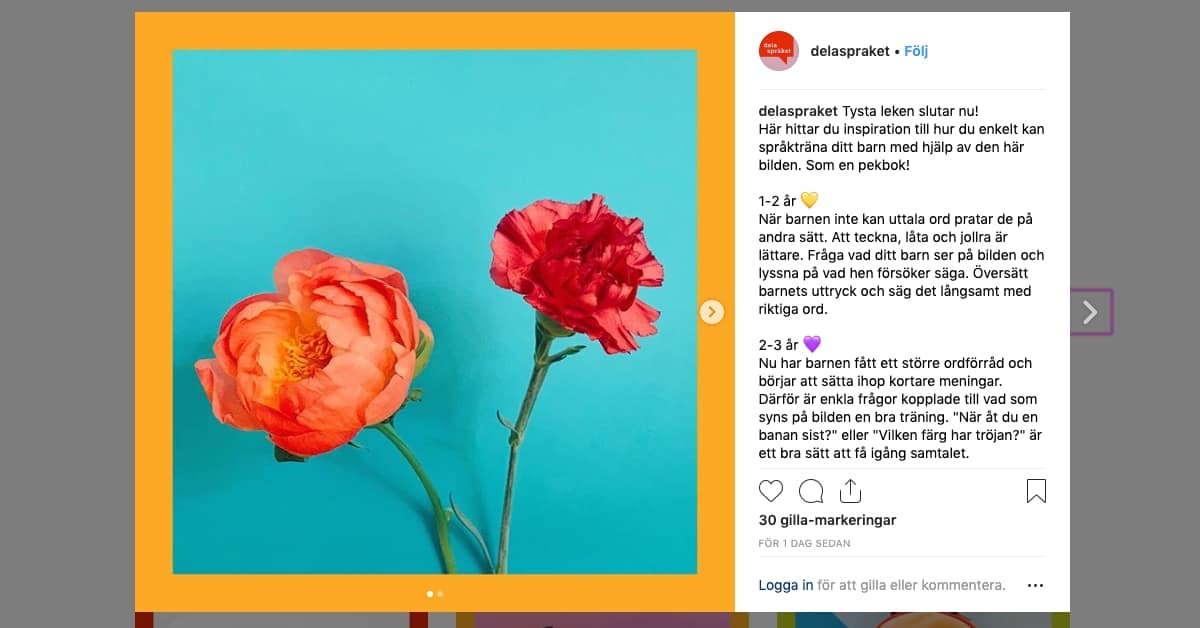
Task: Open comments via speech bubble icon
Action: [811, 491]
